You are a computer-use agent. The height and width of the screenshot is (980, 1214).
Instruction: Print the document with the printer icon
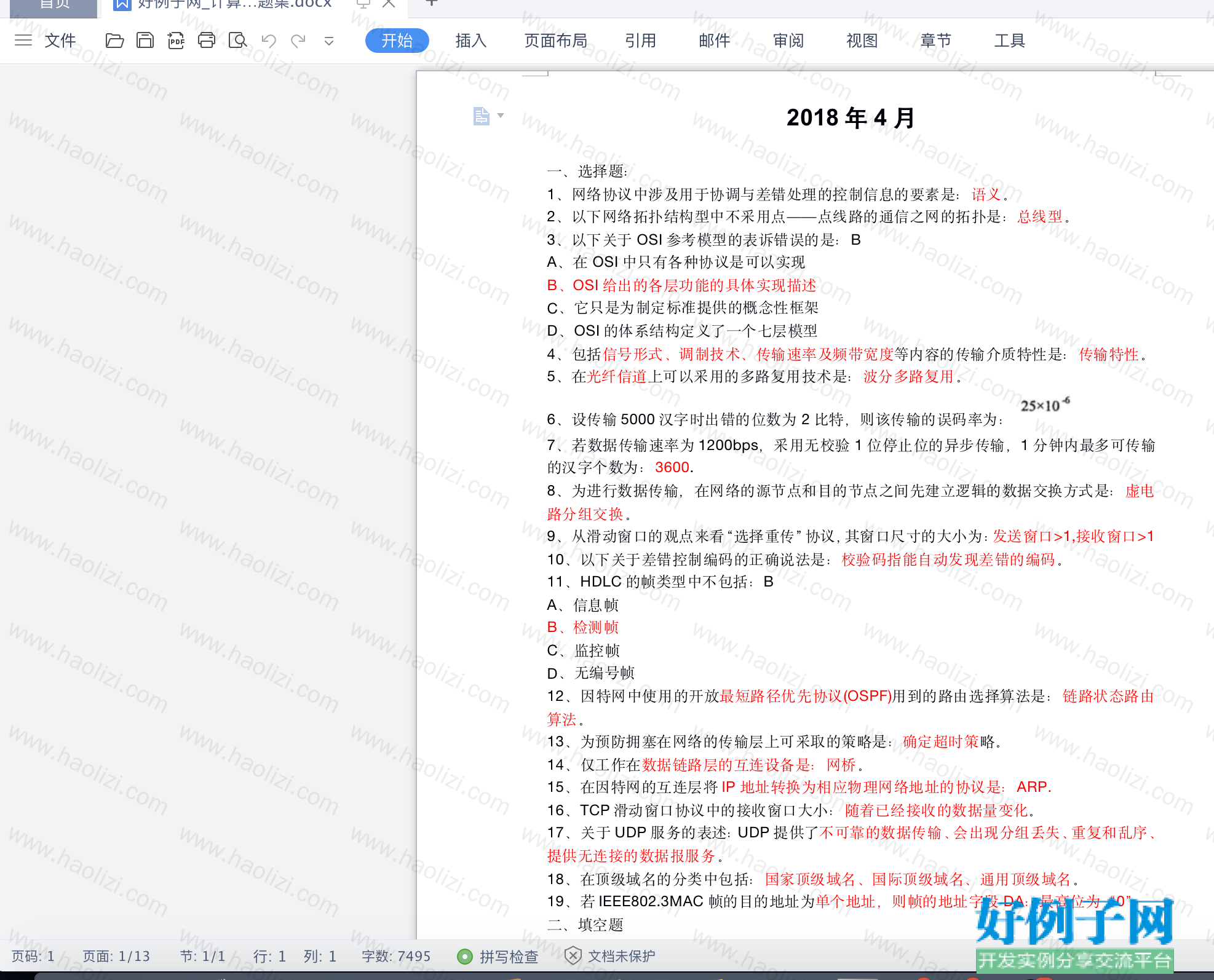(207, 41)
